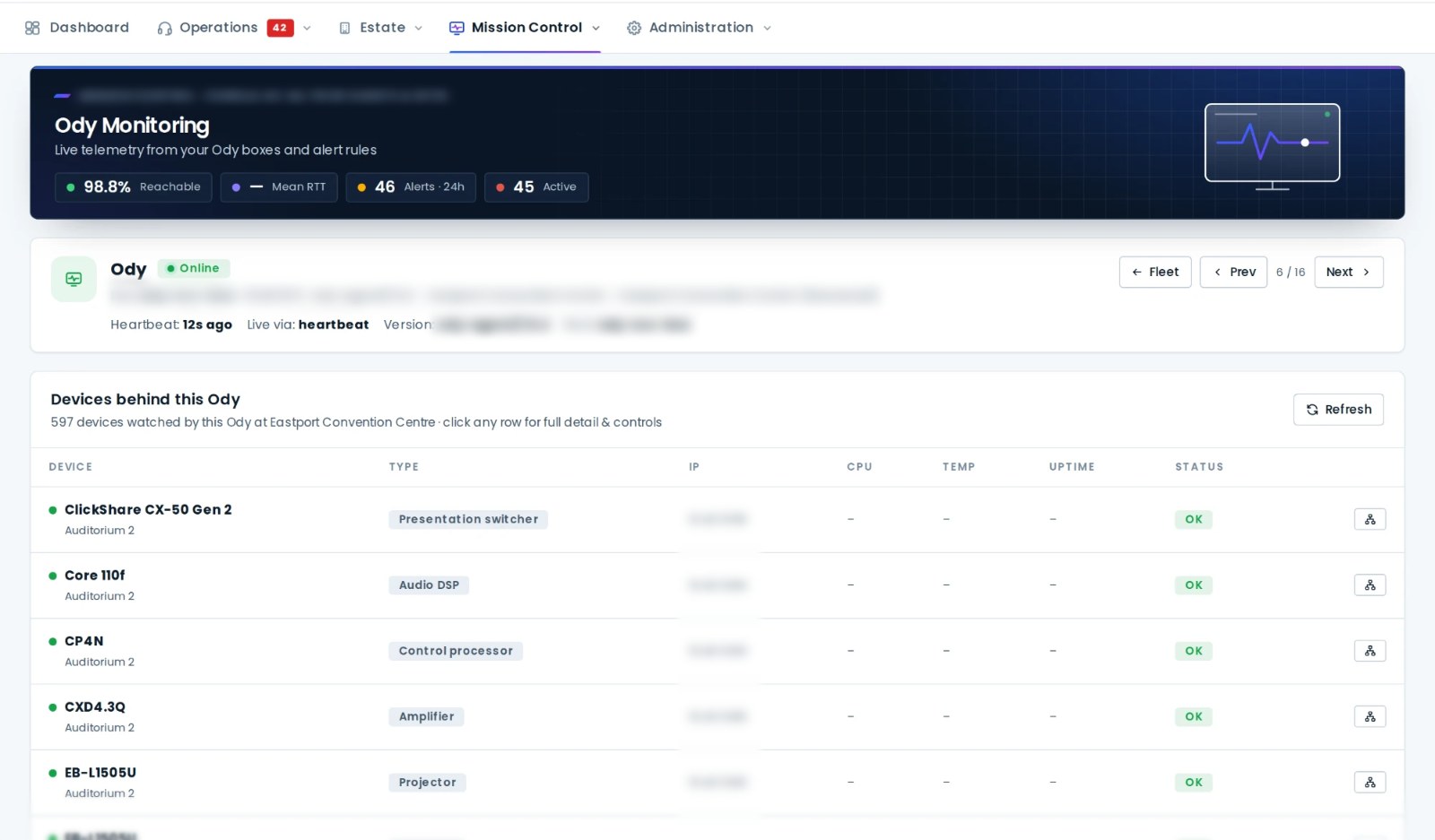Go to the Prev Ody
Viewport: 1435px width, 840px height.
(x=1233, y=273)
